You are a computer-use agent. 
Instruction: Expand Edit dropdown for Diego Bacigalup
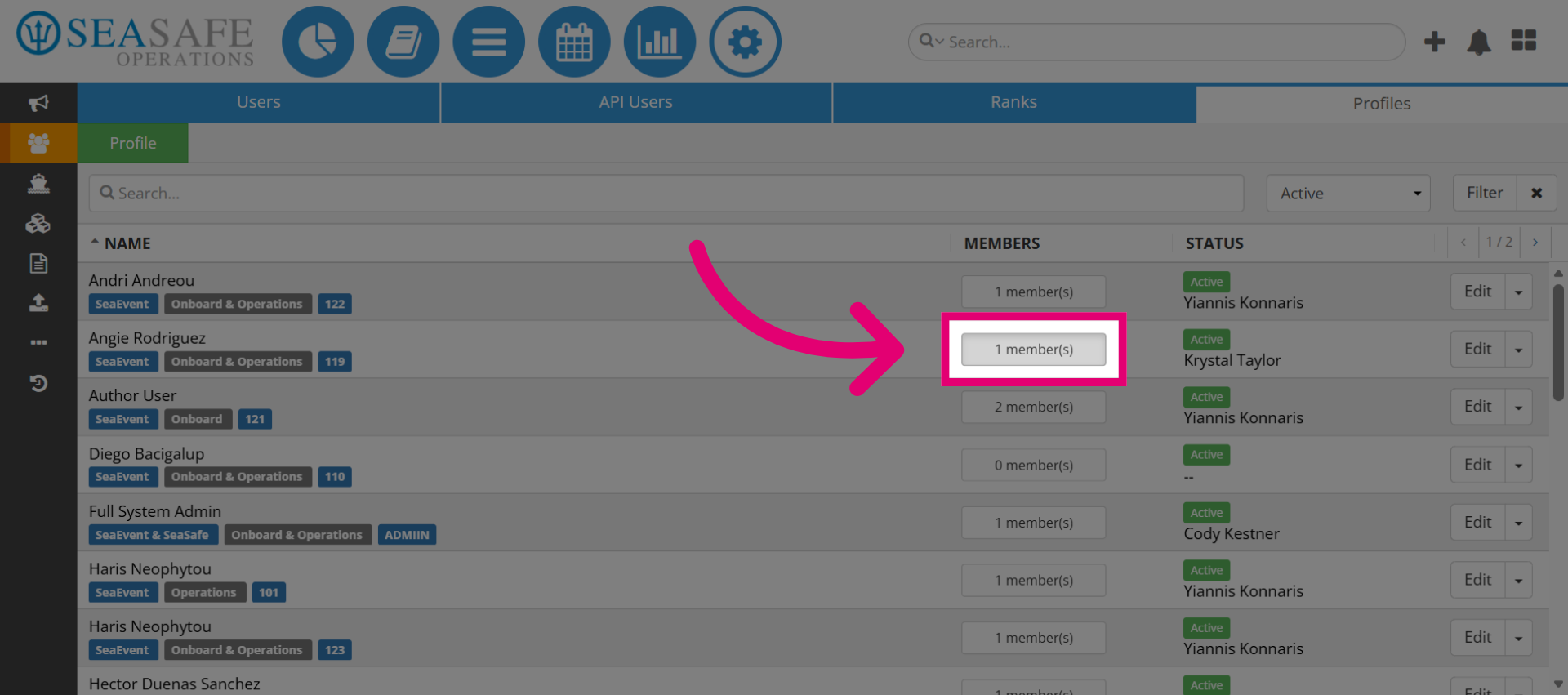[1519, 465]
